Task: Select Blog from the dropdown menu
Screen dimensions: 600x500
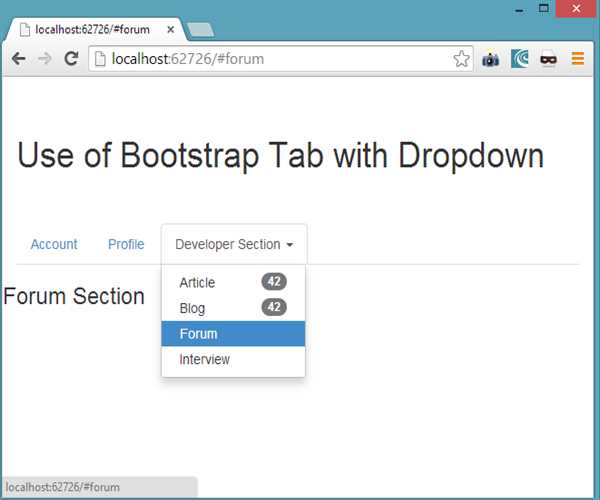Action: [192, 308]
